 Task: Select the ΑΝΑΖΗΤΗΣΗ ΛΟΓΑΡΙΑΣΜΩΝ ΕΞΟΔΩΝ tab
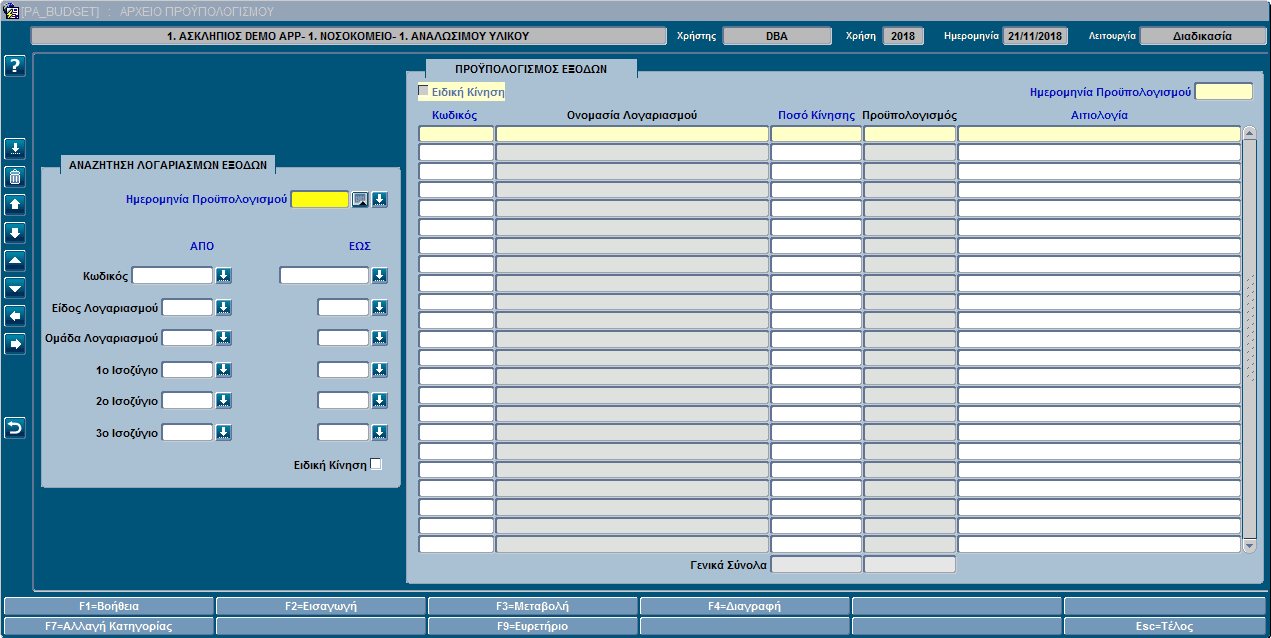pos(169,165)
